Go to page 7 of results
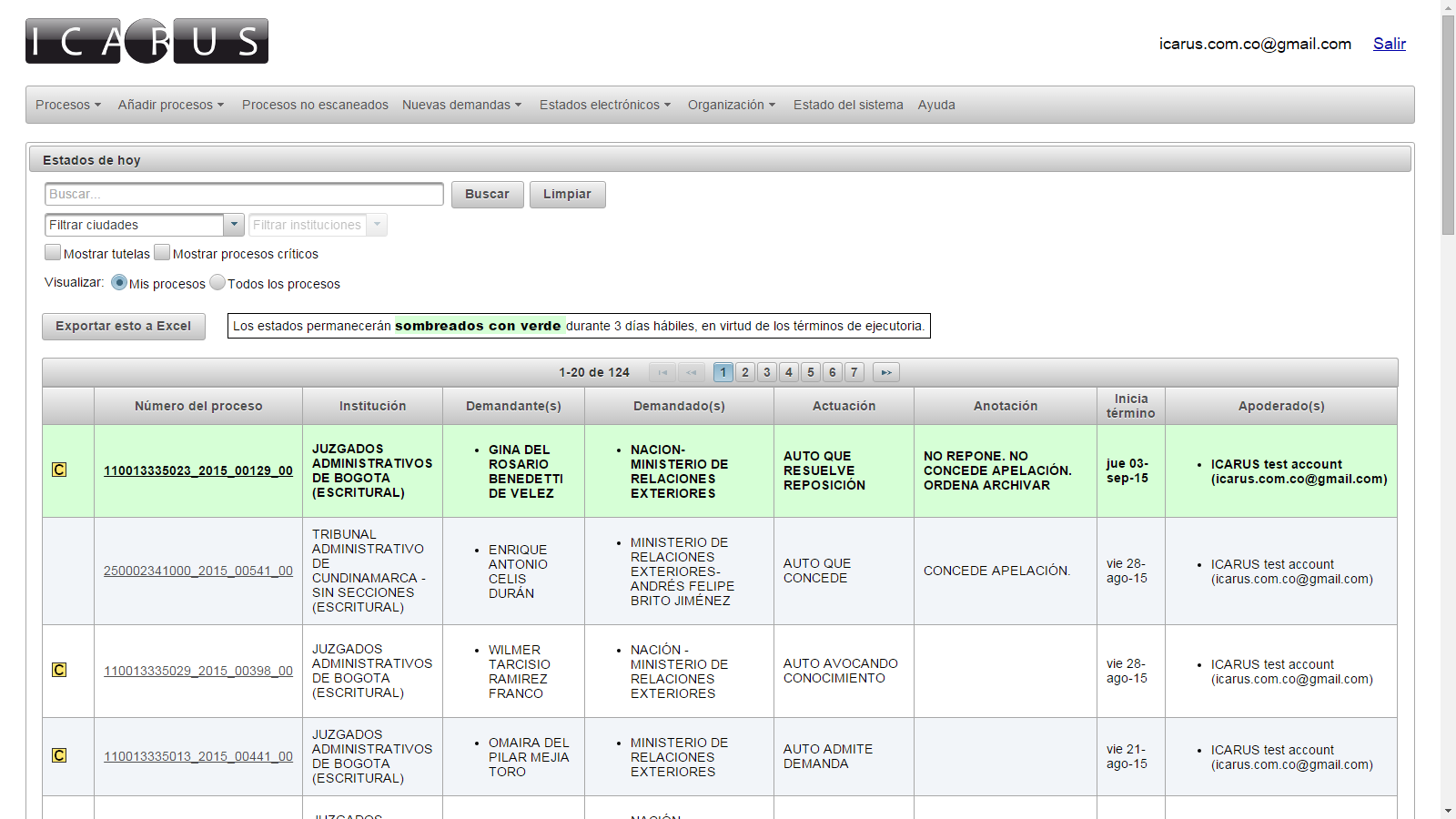This screenshot has width=1456, height=819. (x=854, y=372)
